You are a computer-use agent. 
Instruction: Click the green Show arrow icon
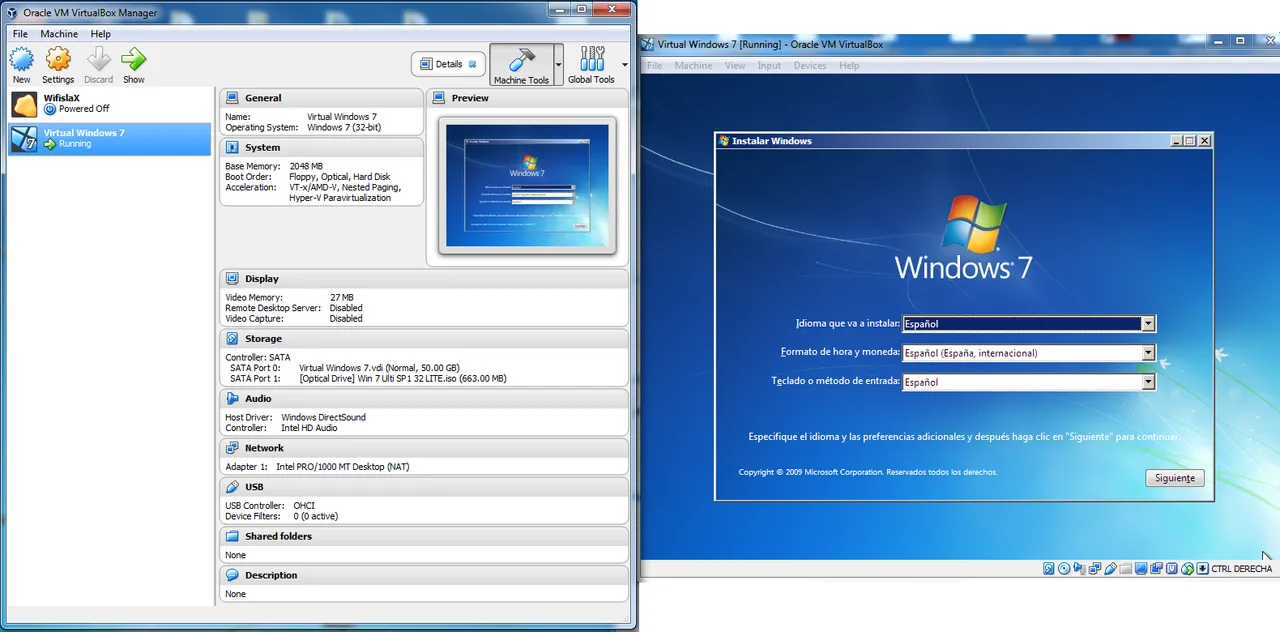133,59
